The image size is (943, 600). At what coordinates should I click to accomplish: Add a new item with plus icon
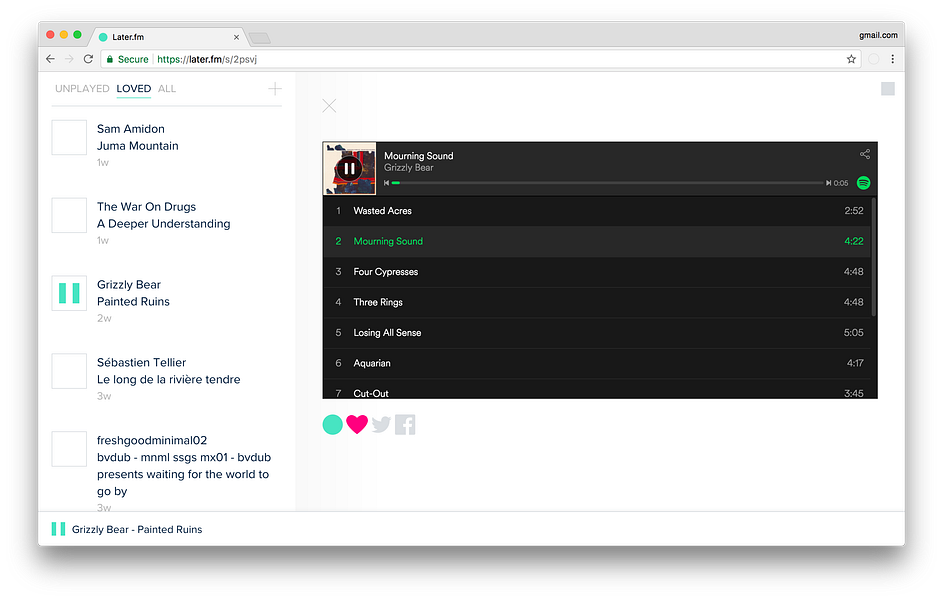click(x=275, y=89)
